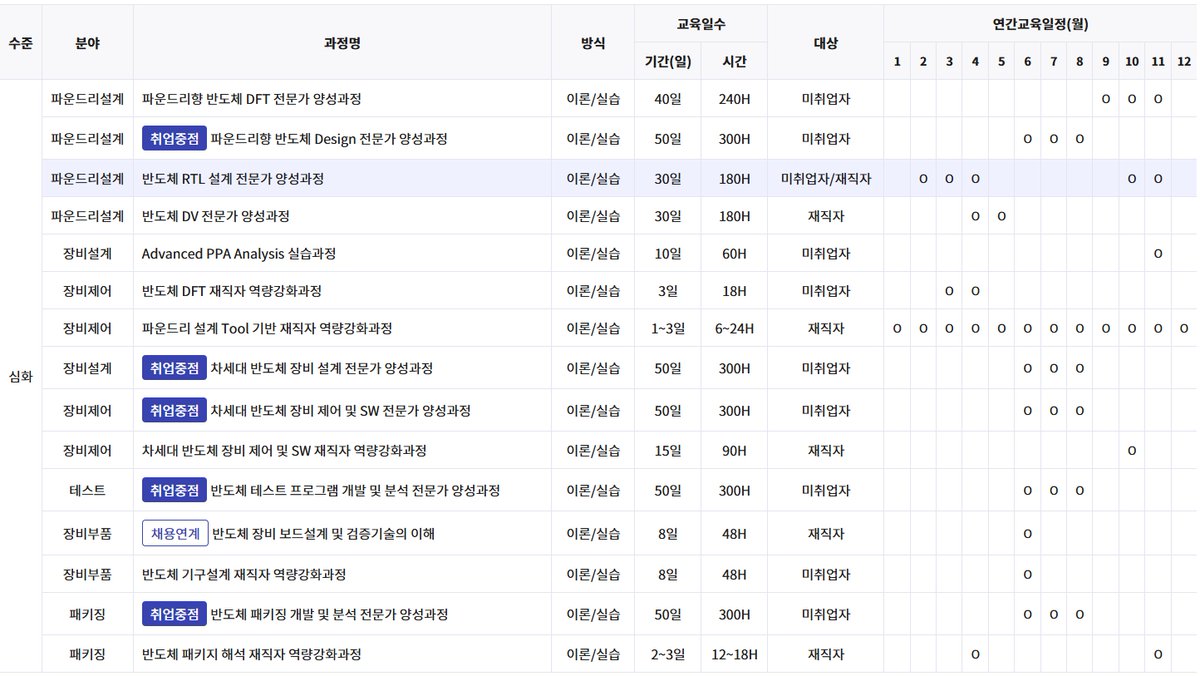Click the month 12 column header
The height and width of the screenshot is (676, 1200).
click(1184, 61)
